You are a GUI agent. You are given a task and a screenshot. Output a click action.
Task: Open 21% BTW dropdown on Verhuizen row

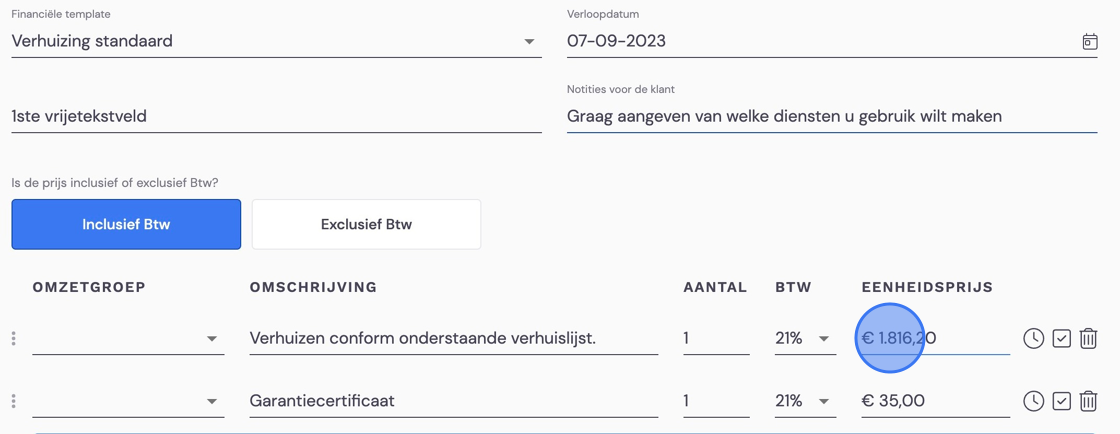[805, 338]
